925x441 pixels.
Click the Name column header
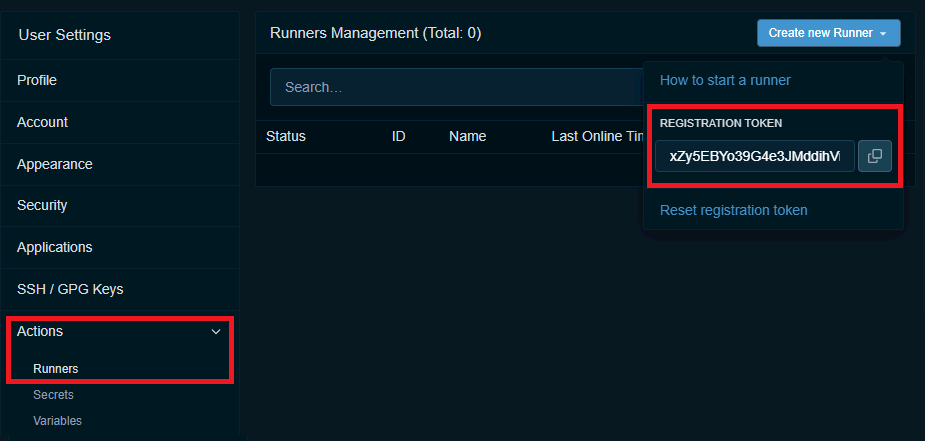point(467,137)
